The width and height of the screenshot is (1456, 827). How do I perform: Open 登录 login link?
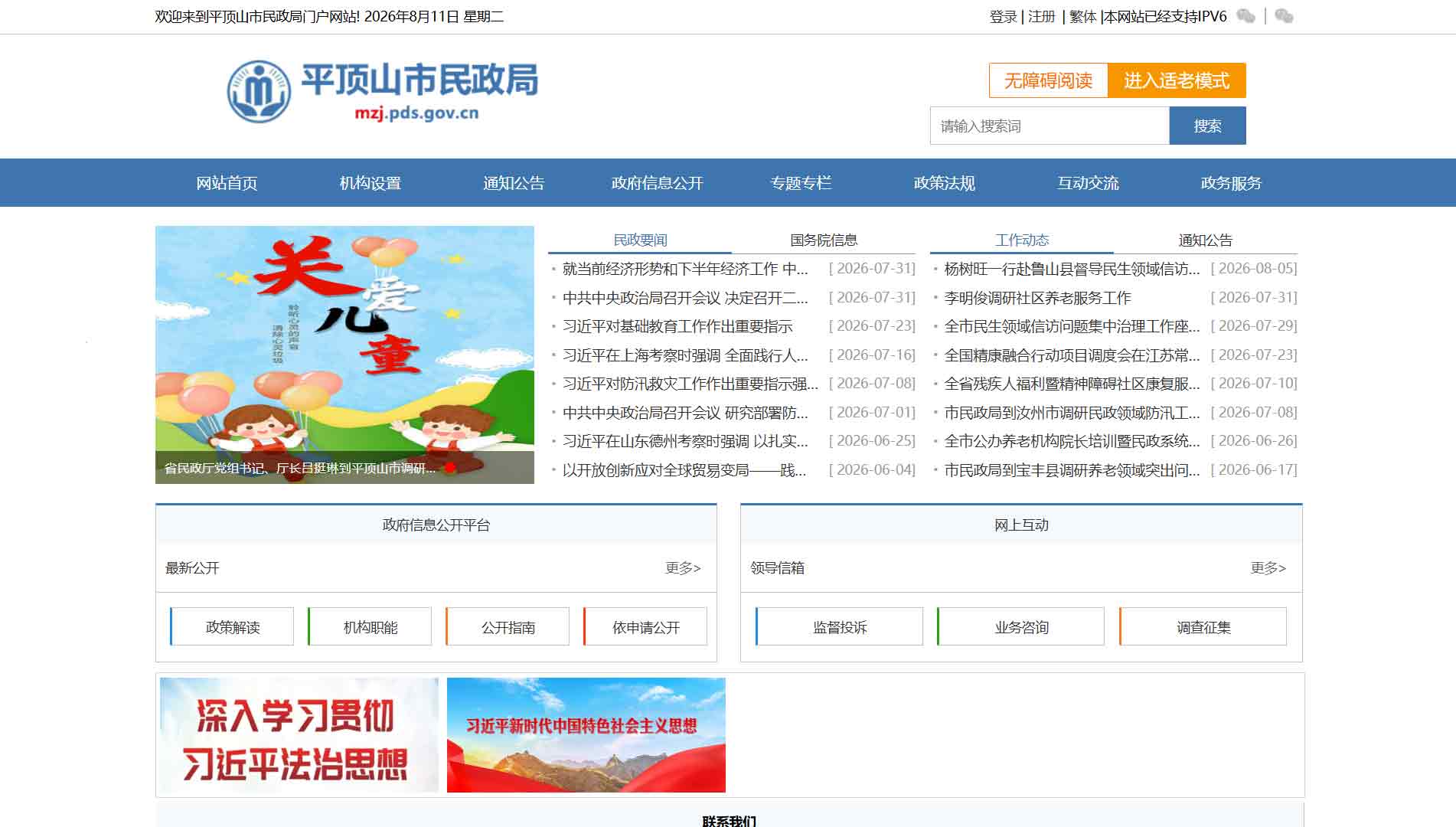coord(1003,17)
